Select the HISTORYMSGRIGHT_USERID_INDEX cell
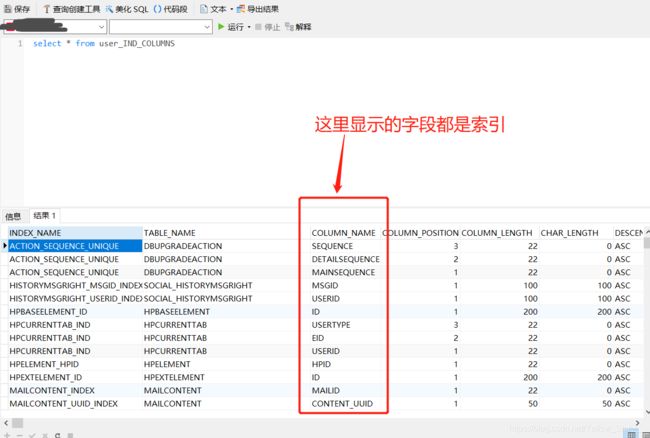This screenshot has width=650, height=438. click(75, 298)
